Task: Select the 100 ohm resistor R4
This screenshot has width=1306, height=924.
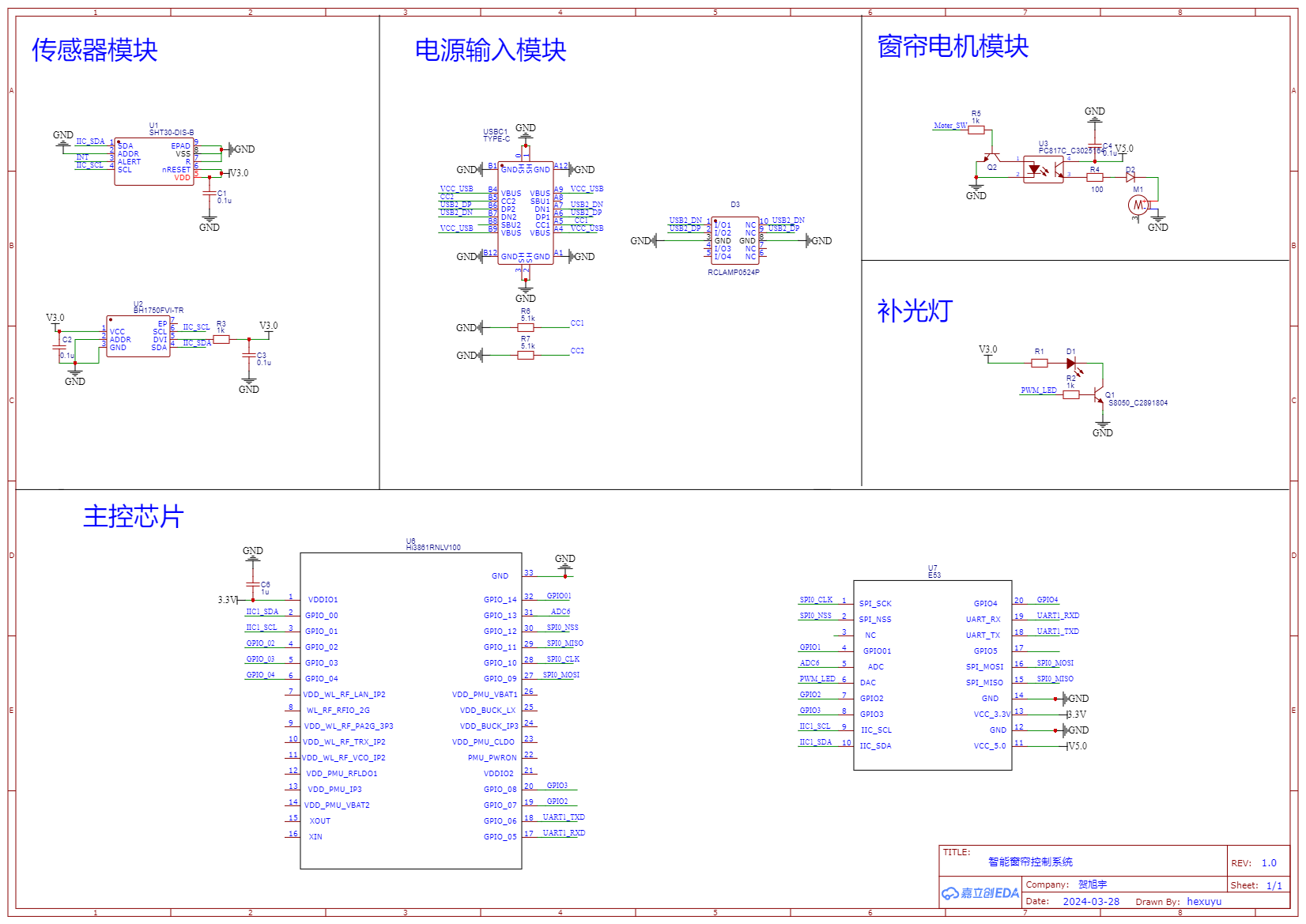Action: click(x=1095, y=177)
